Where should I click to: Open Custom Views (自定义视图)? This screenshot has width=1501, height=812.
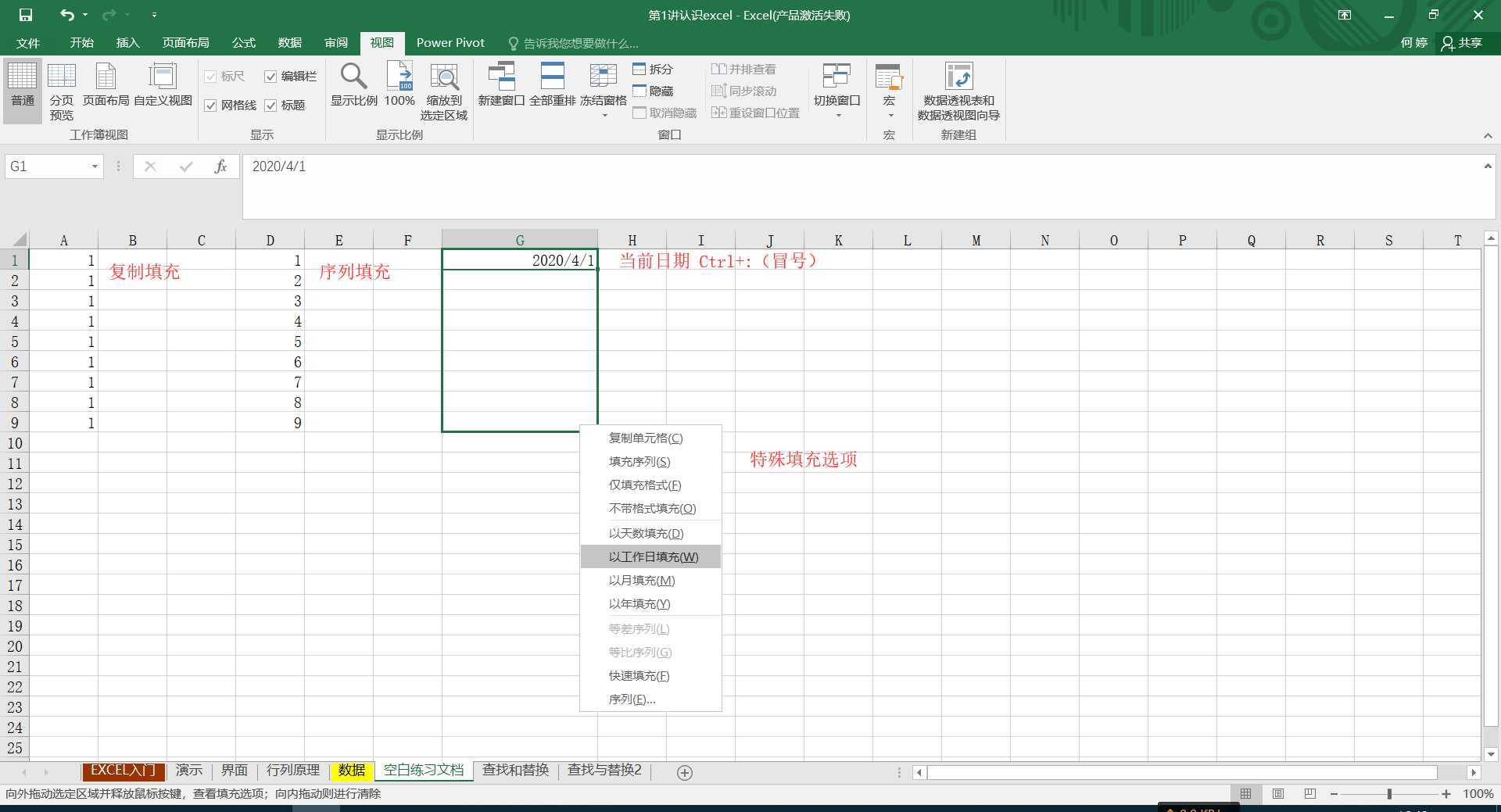click(163, 84)
